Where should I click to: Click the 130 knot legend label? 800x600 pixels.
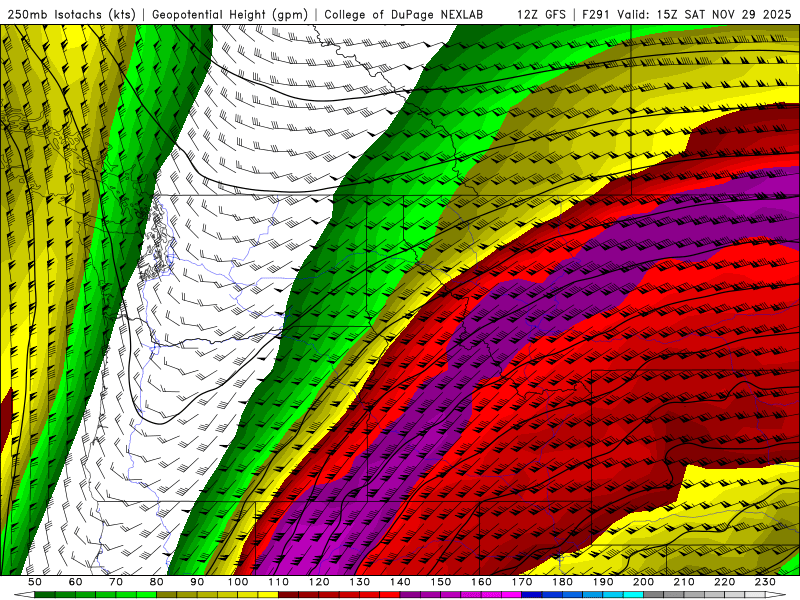coord(360,582)
